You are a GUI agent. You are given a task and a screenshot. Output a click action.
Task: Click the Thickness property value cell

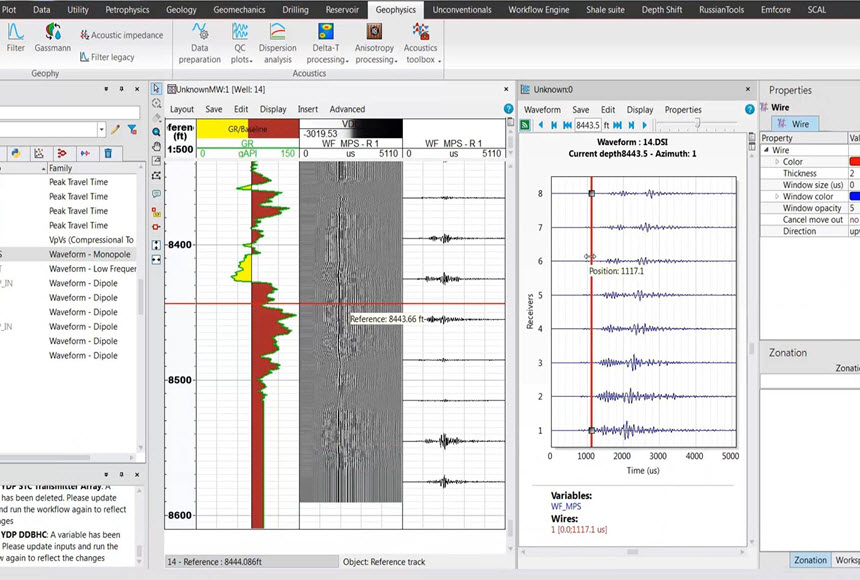coord(854,173)
